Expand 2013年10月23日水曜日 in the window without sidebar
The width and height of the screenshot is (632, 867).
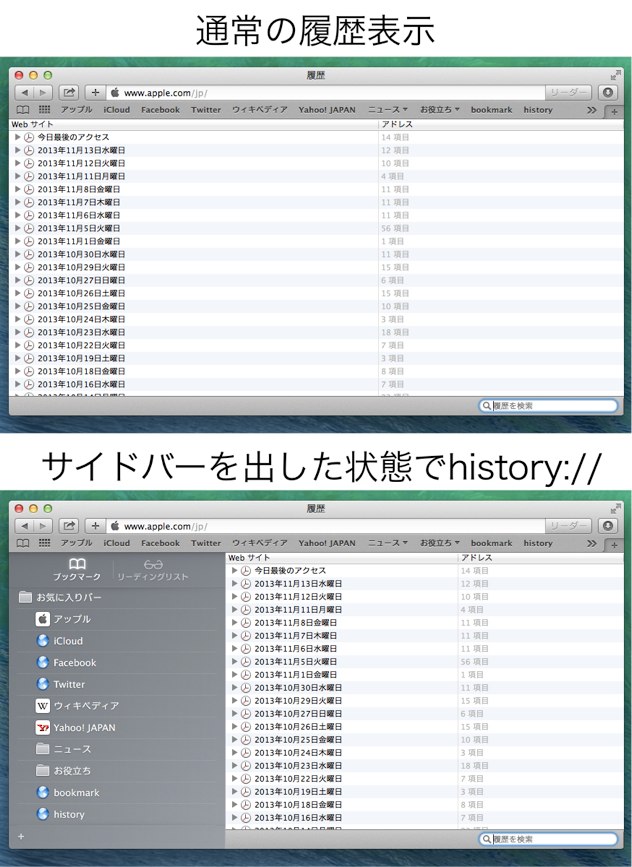point(17,332)
